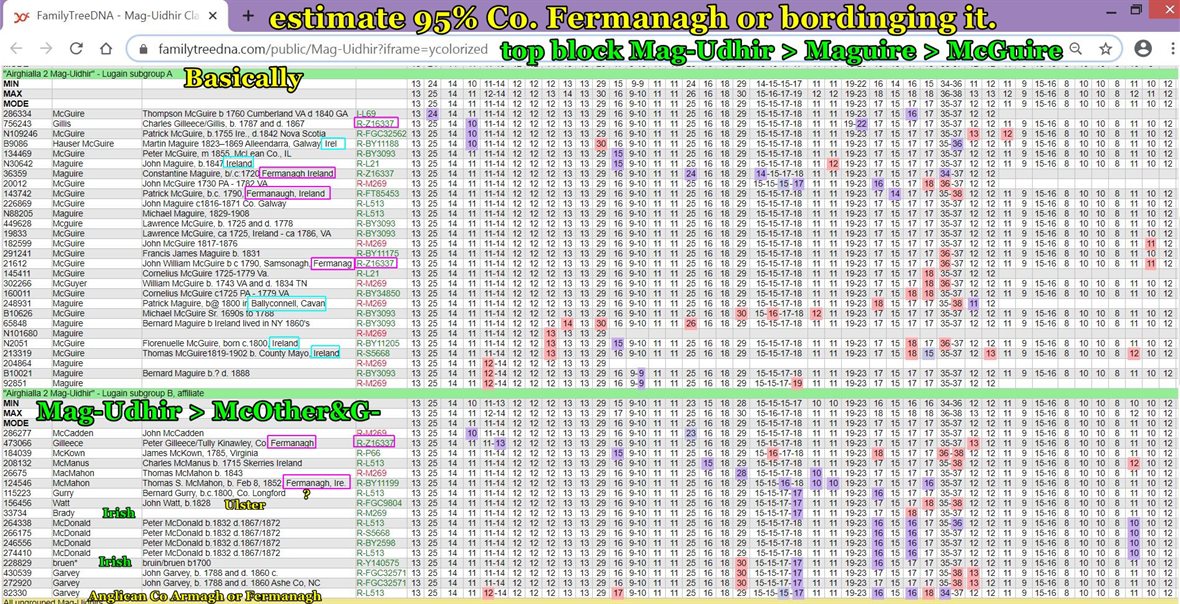Viewport: 1180px width, 604px height.
Task: Click the familytreedna.com address bar
Action: [x=320, y=49]
